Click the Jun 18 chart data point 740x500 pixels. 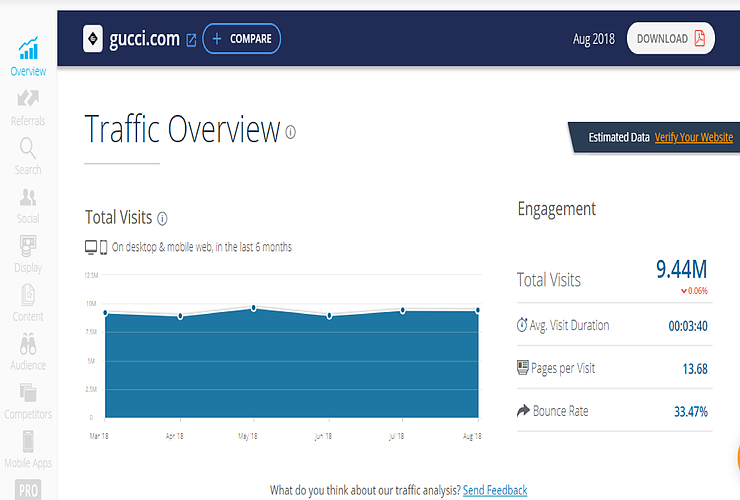pos(329,316)
